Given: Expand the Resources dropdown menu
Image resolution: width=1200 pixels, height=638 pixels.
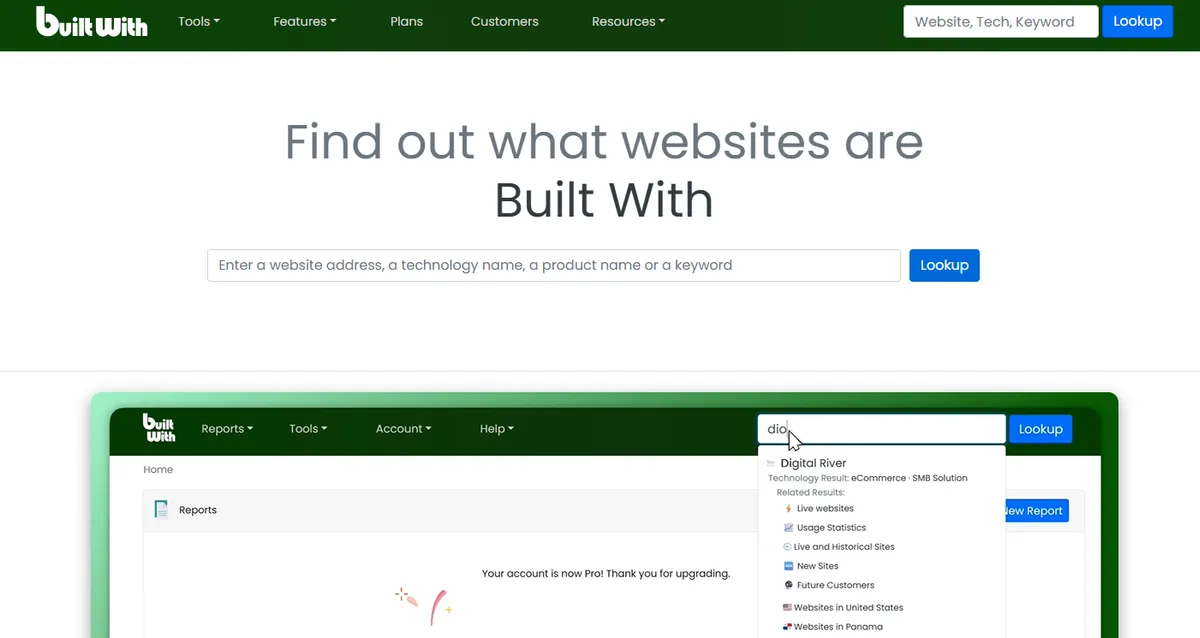Looking at the screenshot, I should [x=628, y=21].
